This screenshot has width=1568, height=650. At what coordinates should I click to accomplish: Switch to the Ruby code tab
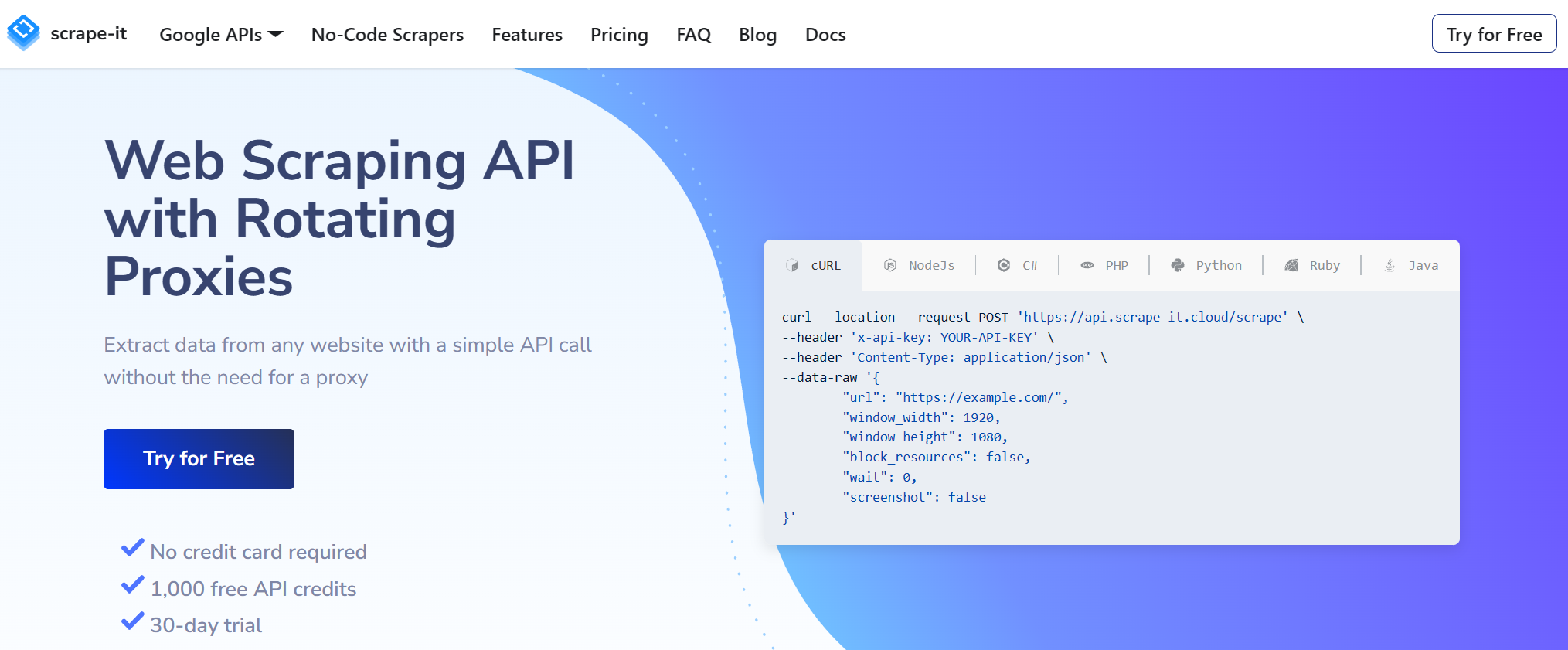1311,265
